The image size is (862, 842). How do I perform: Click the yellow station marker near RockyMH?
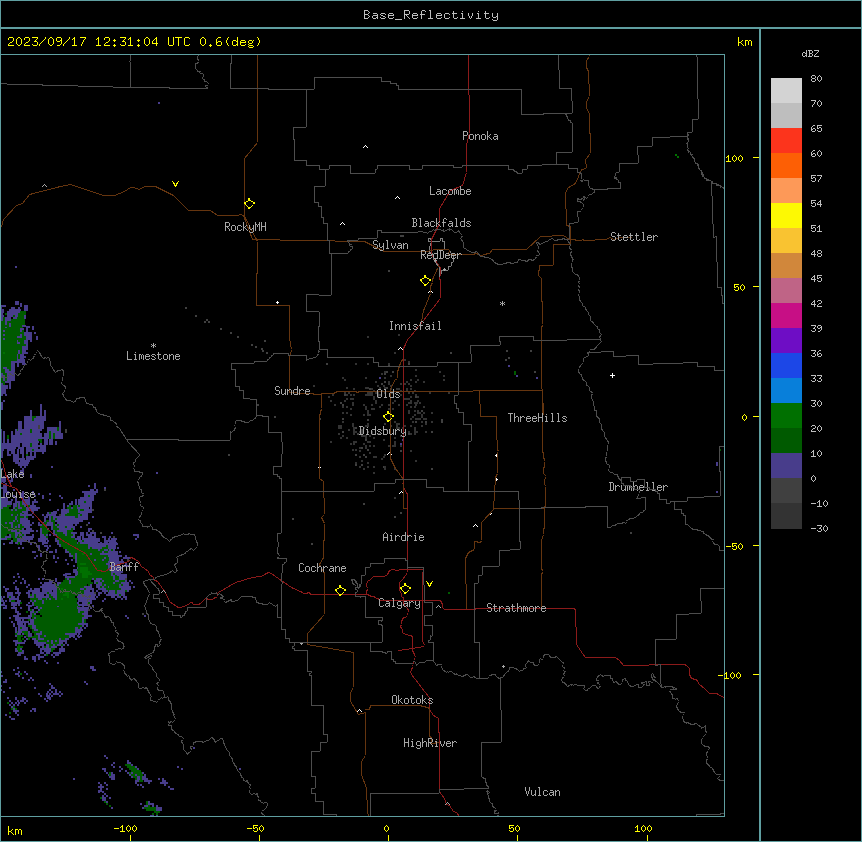click(250, 204)
